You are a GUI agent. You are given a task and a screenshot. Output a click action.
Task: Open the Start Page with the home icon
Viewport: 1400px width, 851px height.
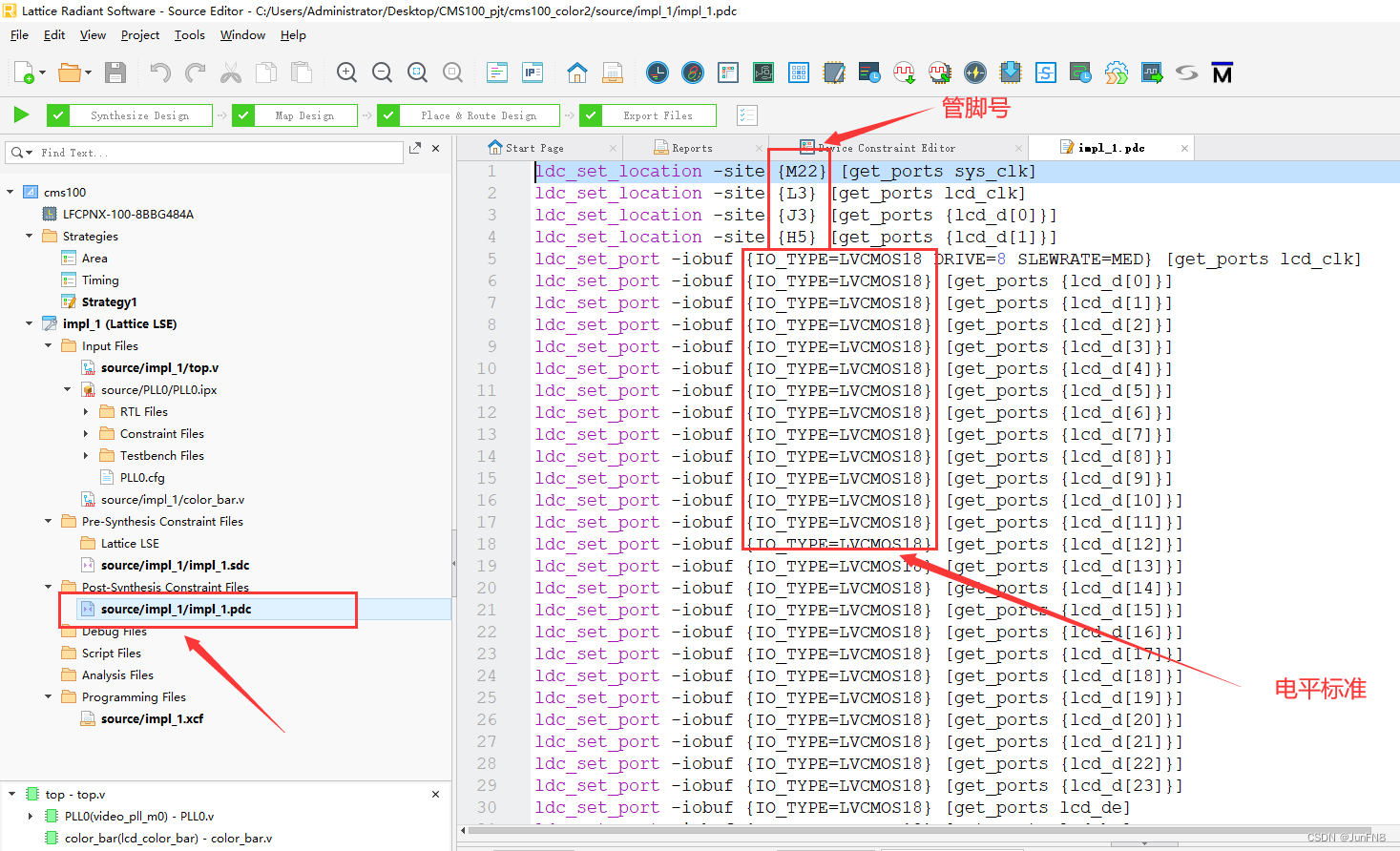[577, 72]
